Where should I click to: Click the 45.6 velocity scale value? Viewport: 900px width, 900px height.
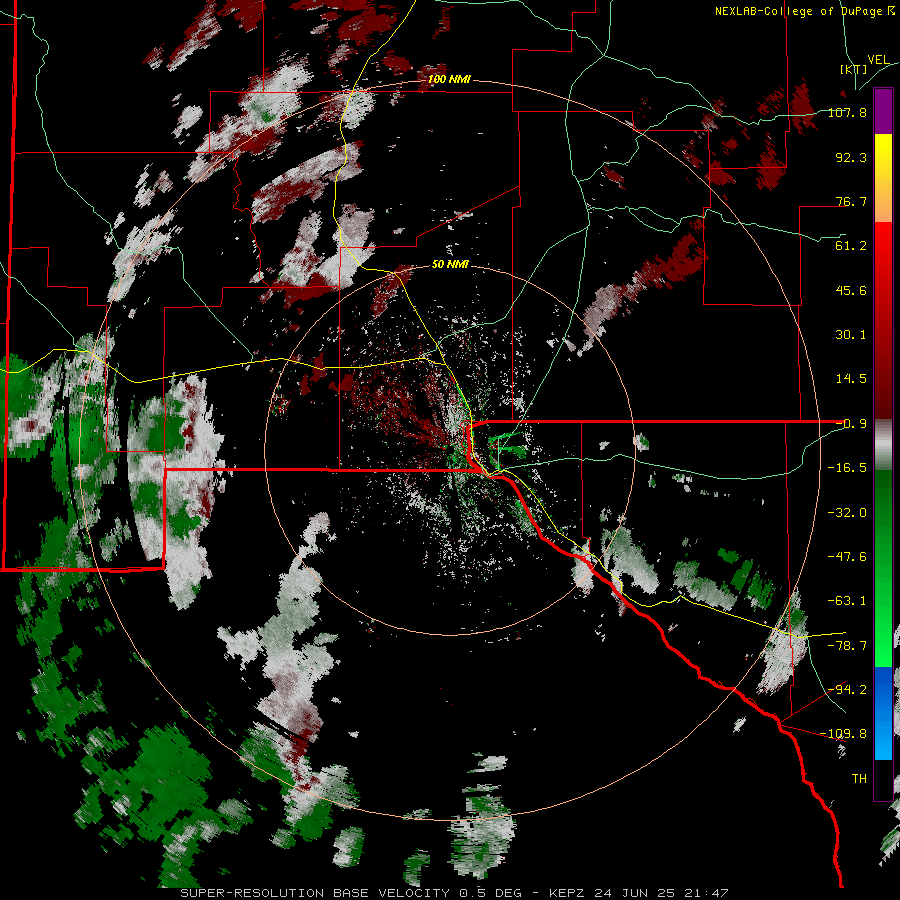pos(851,290)
